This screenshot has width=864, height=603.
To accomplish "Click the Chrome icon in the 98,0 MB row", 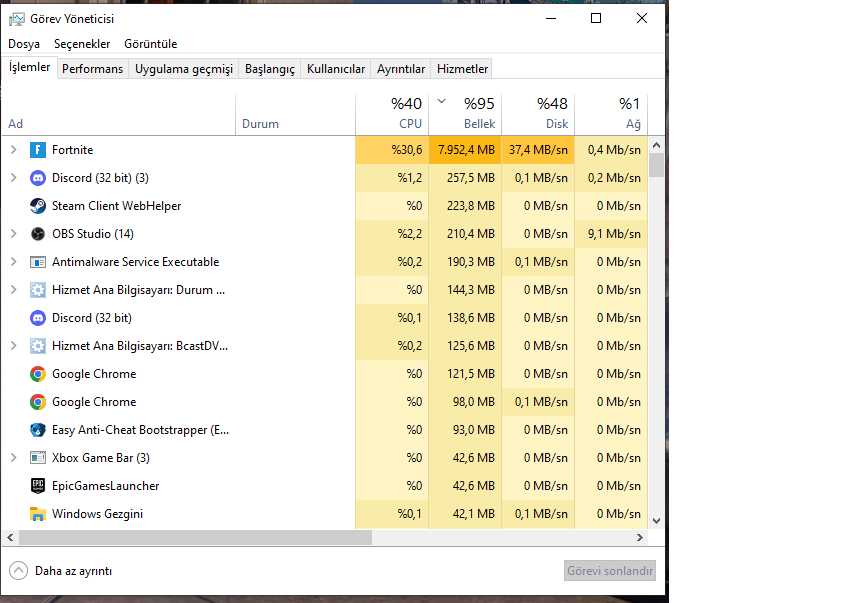I will coord(37,402).
